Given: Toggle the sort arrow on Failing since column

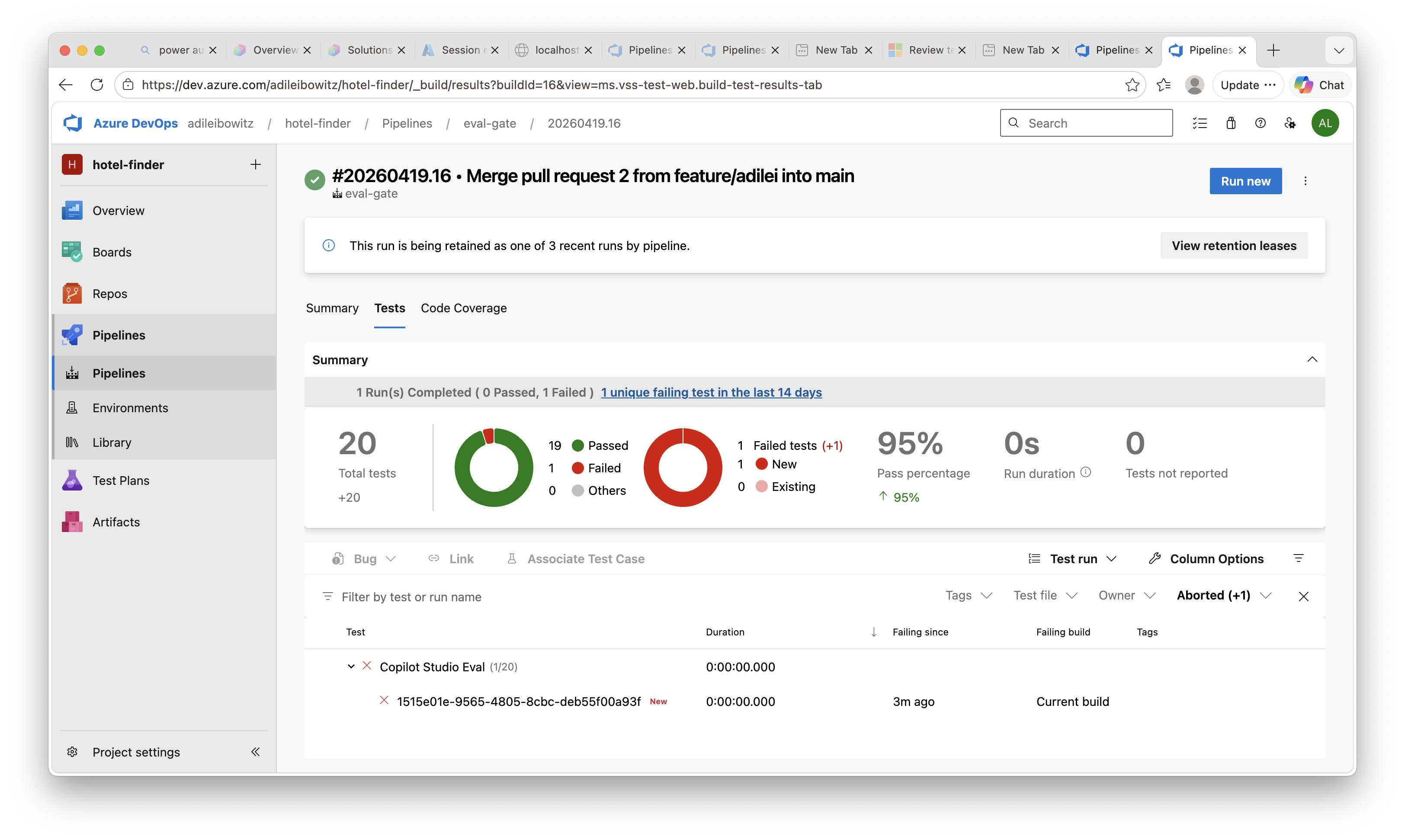Looking at the screenshot, I should coord(873,632).
